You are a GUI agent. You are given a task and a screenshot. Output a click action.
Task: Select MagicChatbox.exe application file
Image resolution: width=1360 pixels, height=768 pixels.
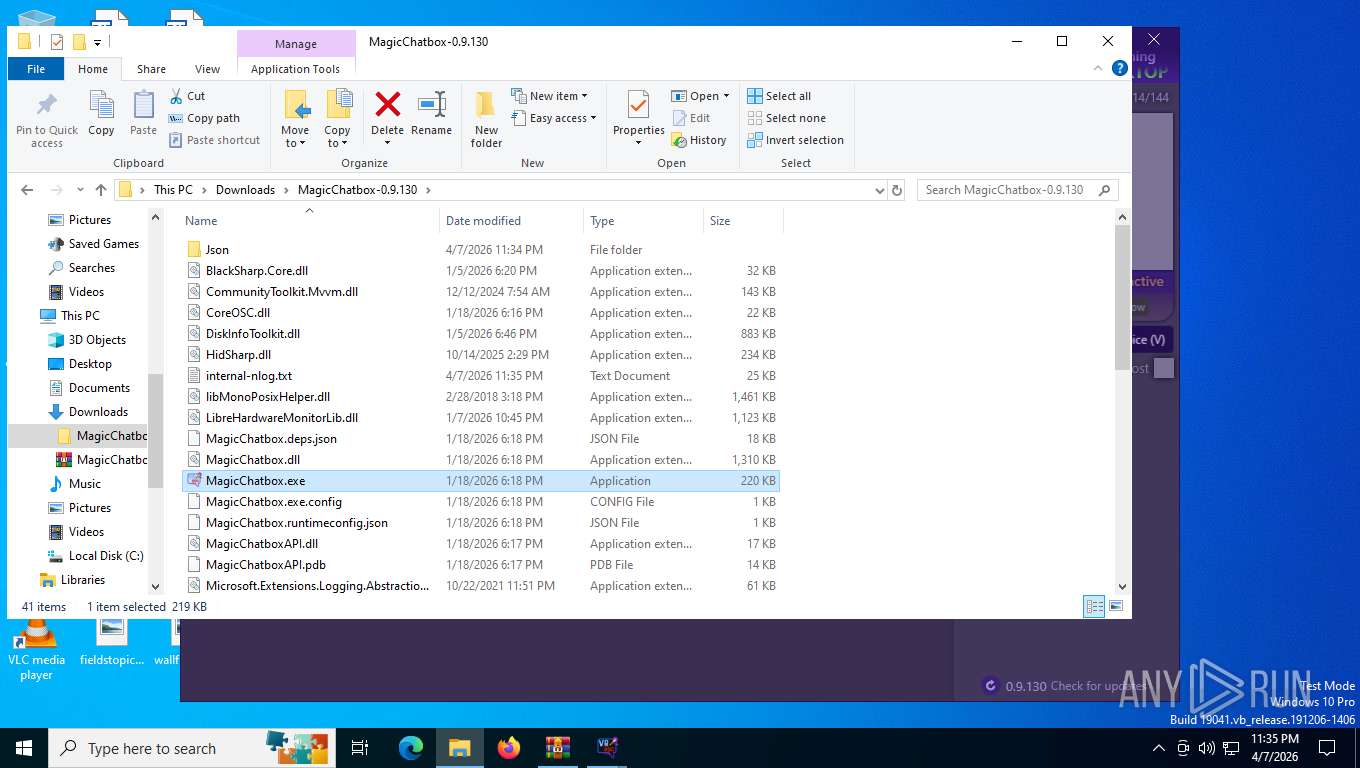(x=480, y=481)
